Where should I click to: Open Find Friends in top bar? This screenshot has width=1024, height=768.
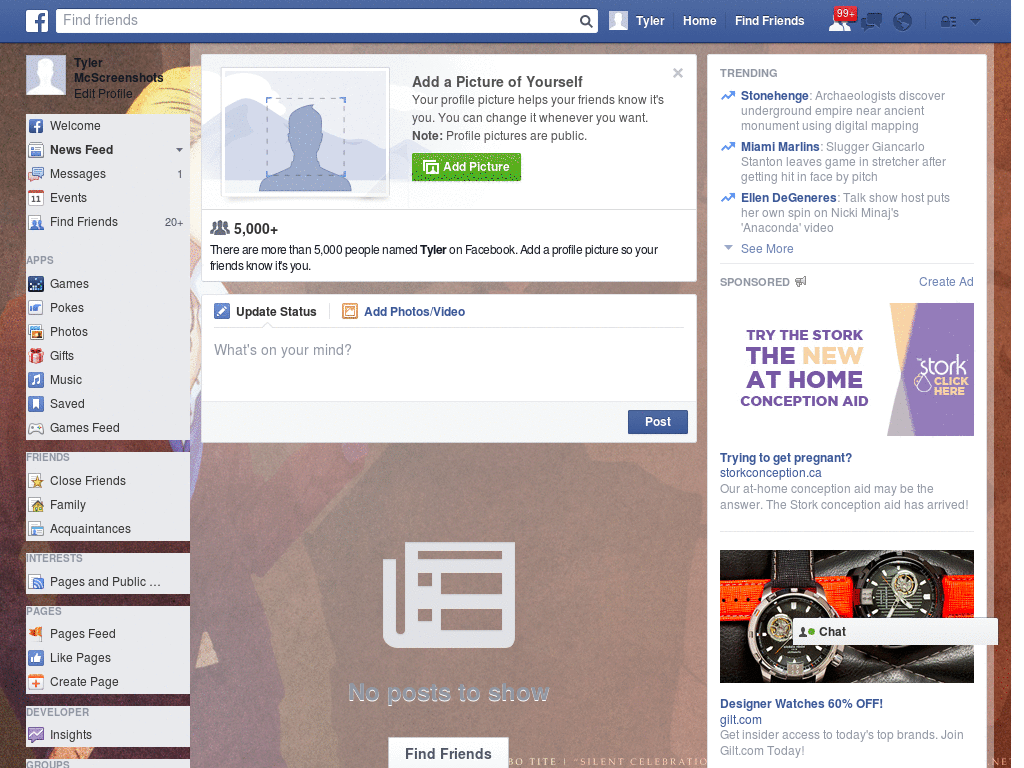(769, 21)
